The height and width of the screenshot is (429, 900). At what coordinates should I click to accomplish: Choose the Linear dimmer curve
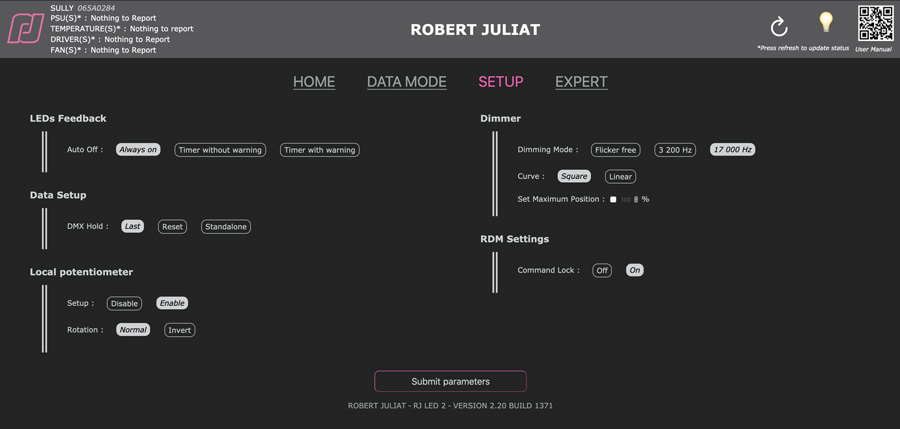620,177
